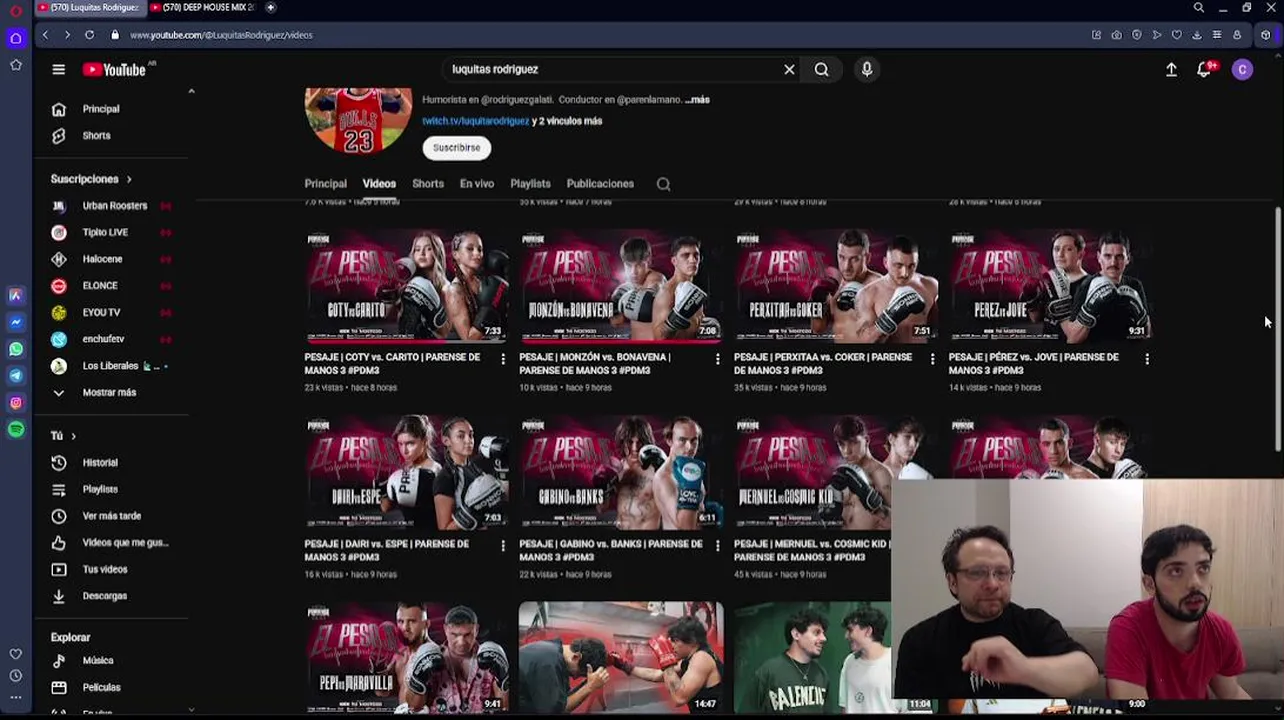Open the YouTube hamburger guide menu
Screen dimensions: 1284x720
58,69
